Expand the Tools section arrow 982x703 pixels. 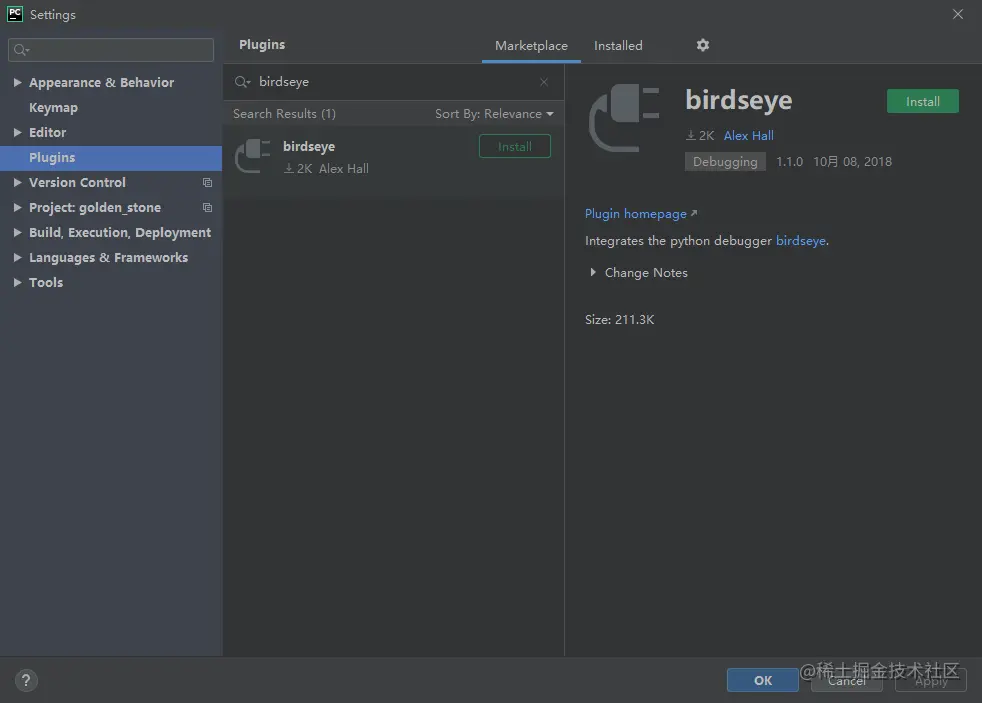[x=18, y=282]
